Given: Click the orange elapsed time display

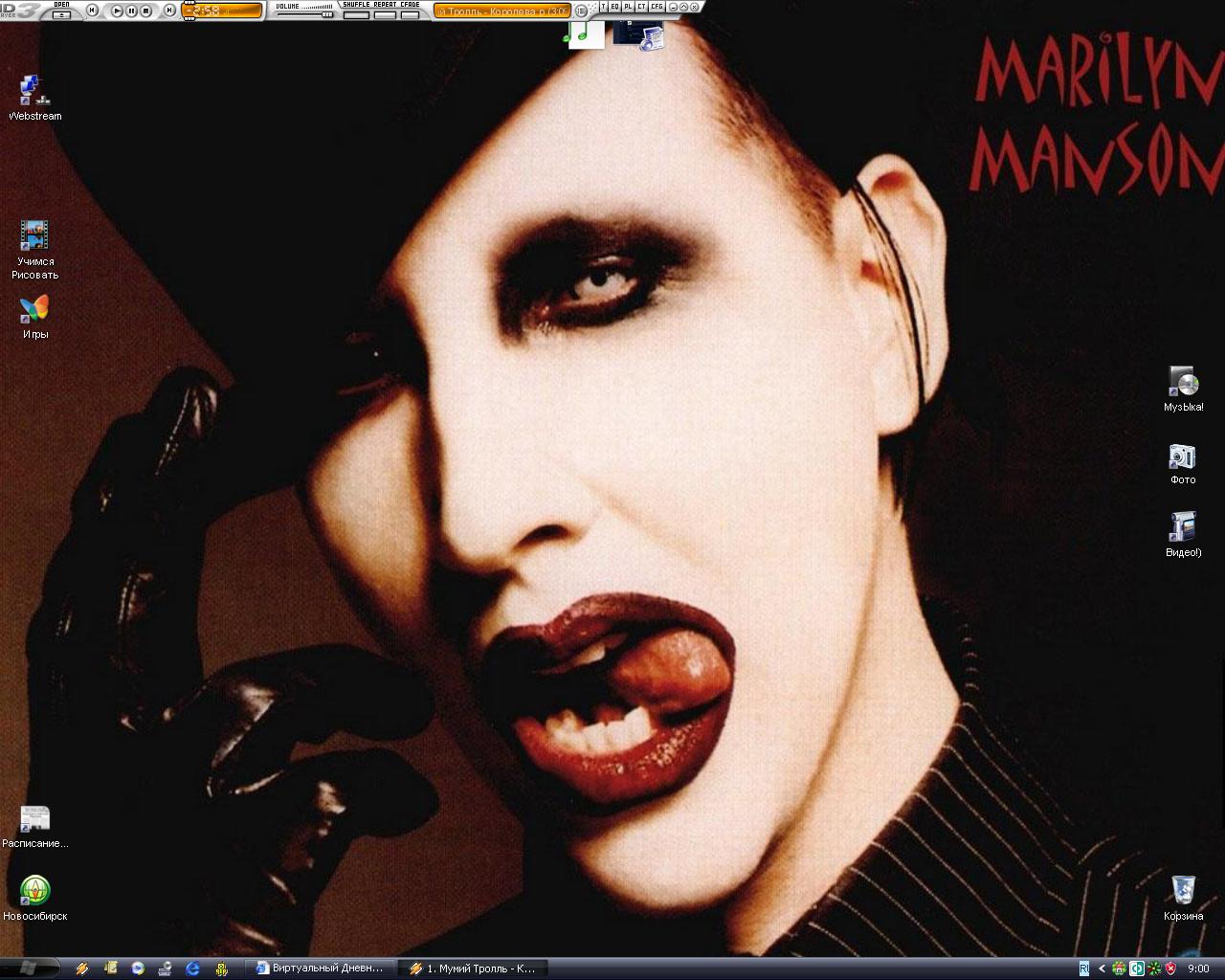Looking at the screenshot, I should tap(221, 11).
